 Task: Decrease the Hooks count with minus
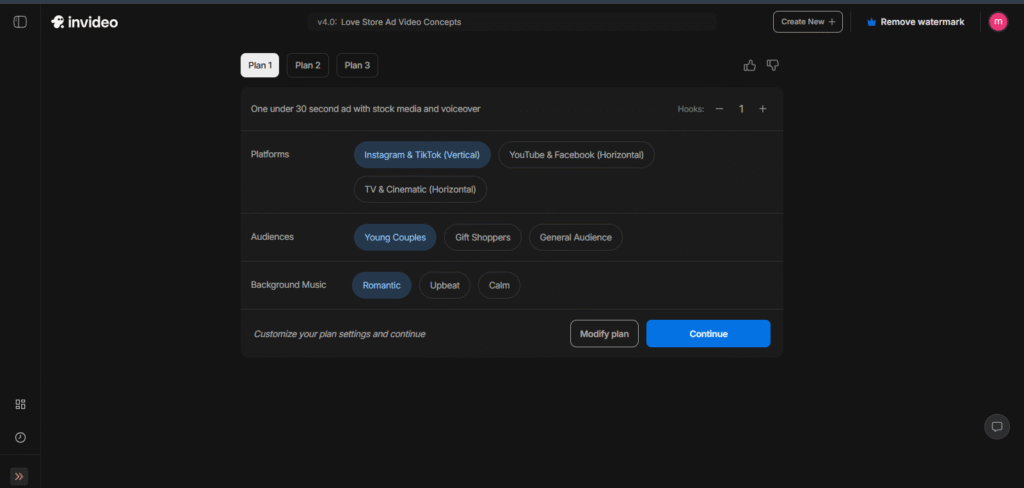pos(719,109)
